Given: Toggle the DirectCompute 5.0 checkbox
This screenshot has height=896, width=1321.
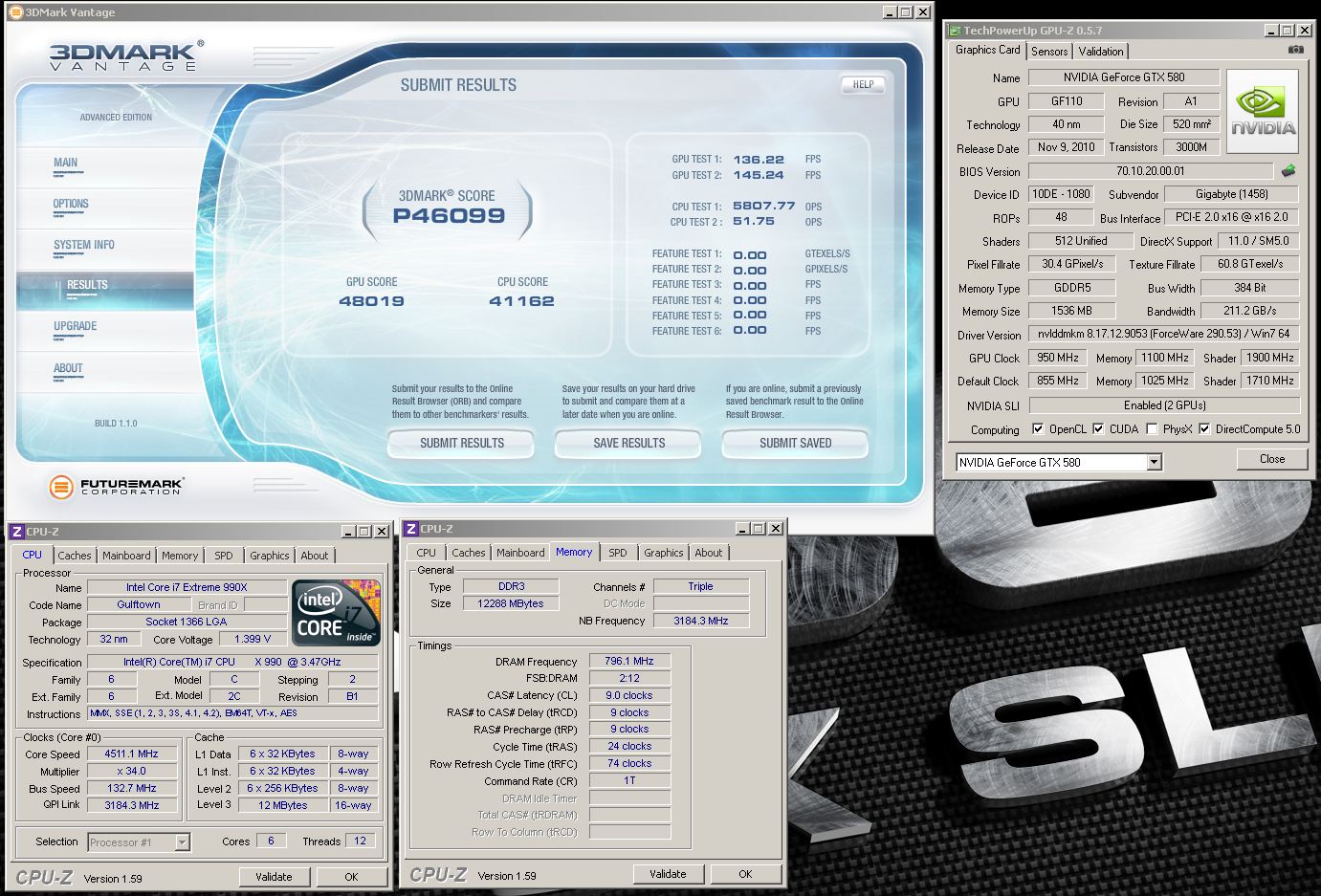Looking at the screenshot, I should [x=1204, y=429].
